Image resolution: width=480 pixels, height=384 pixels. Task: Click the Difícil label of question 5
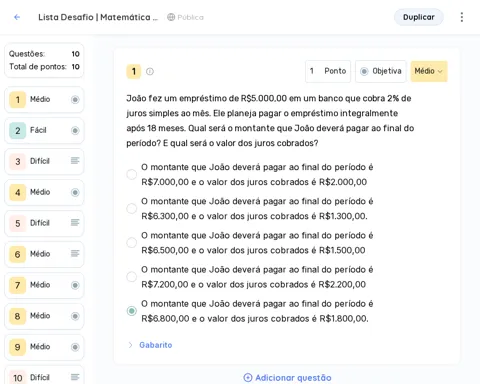pyautogui.click(x=40, y=223)
